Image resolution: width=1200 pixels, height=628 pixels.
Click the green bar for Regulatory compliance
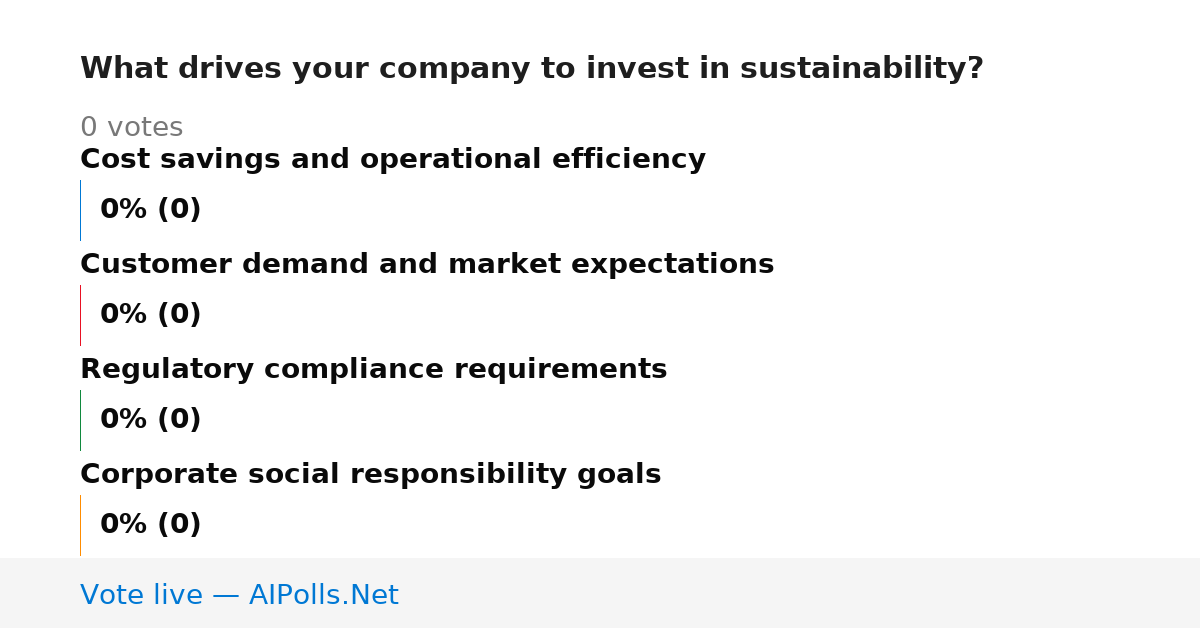(80, 420)
